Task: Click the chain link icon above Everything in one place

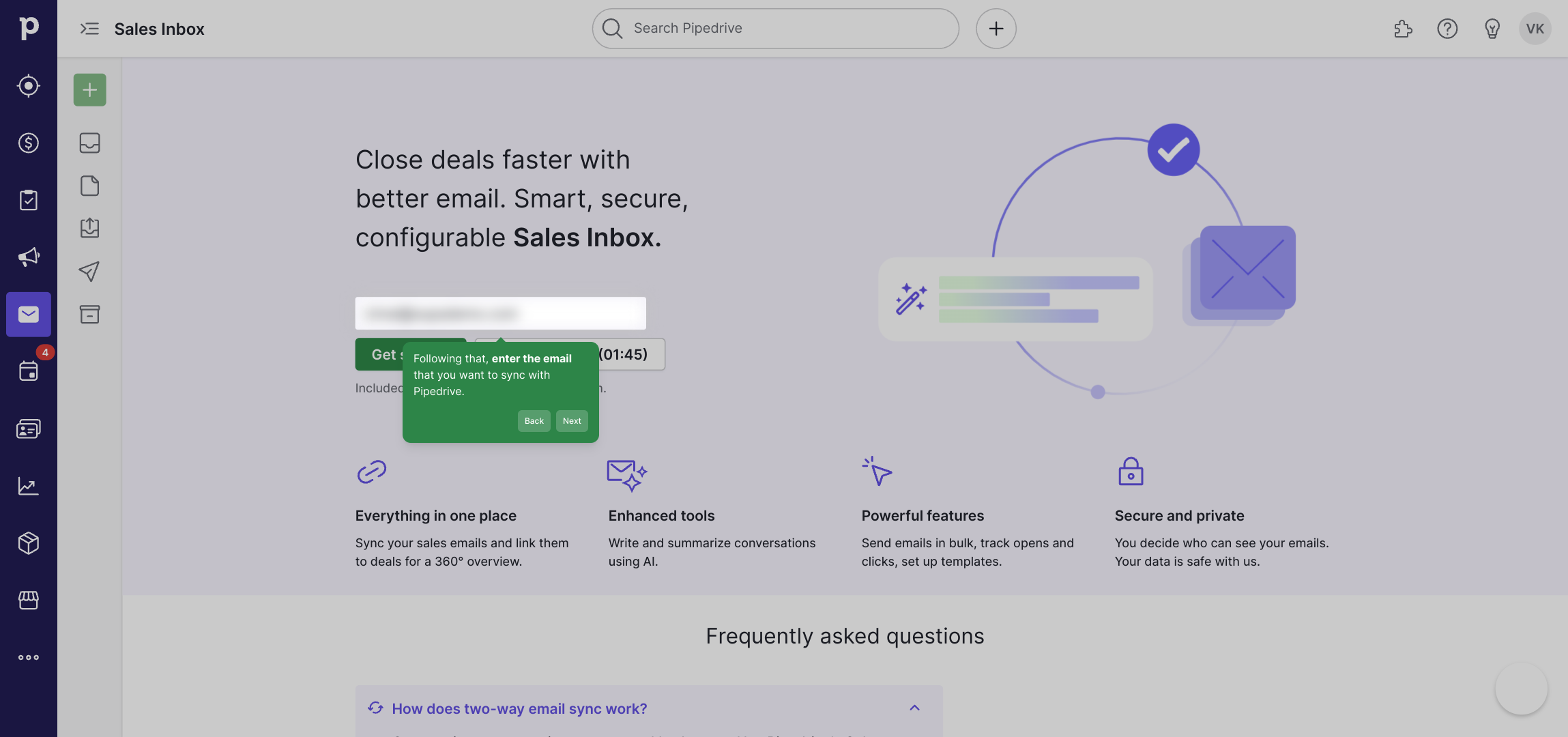Action: coord(372,472)
